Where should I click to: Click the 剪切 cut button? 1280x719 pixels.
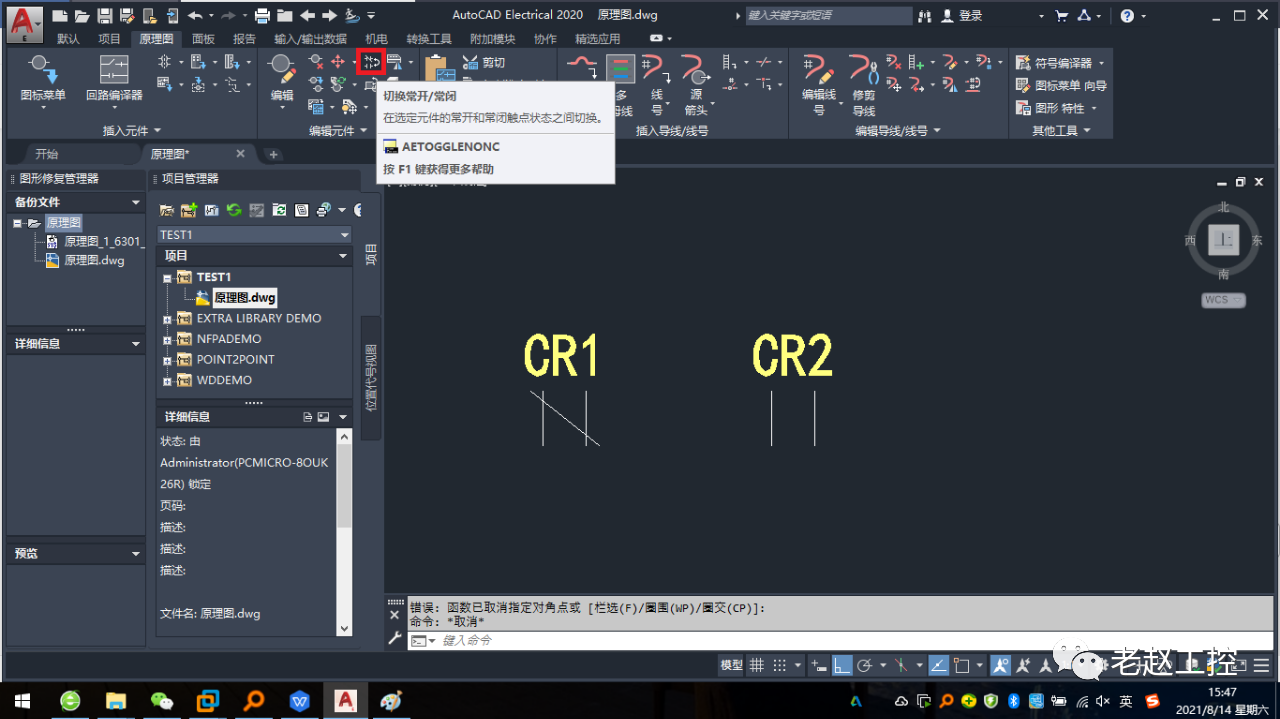pyautogui.click(x=484, y=62)
